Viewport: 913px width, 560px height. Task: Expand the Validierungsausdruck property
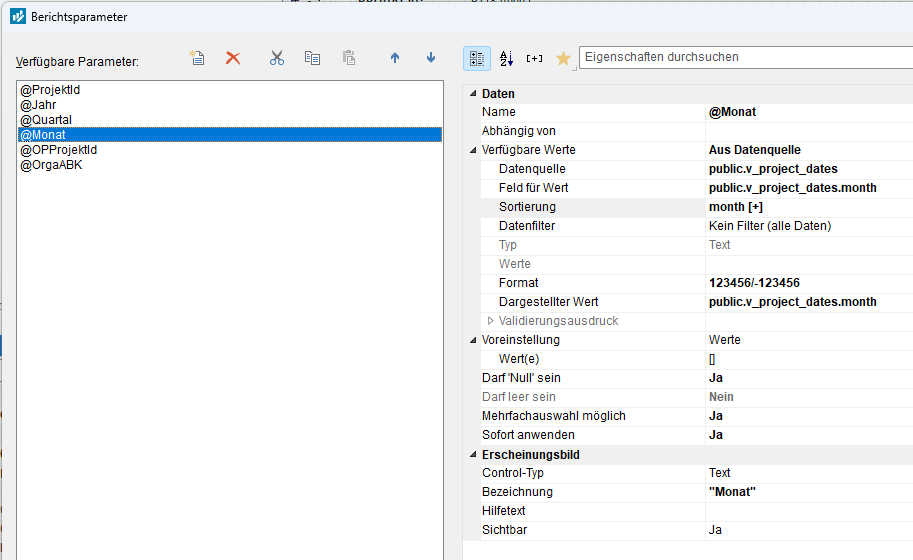click(490, 321)
